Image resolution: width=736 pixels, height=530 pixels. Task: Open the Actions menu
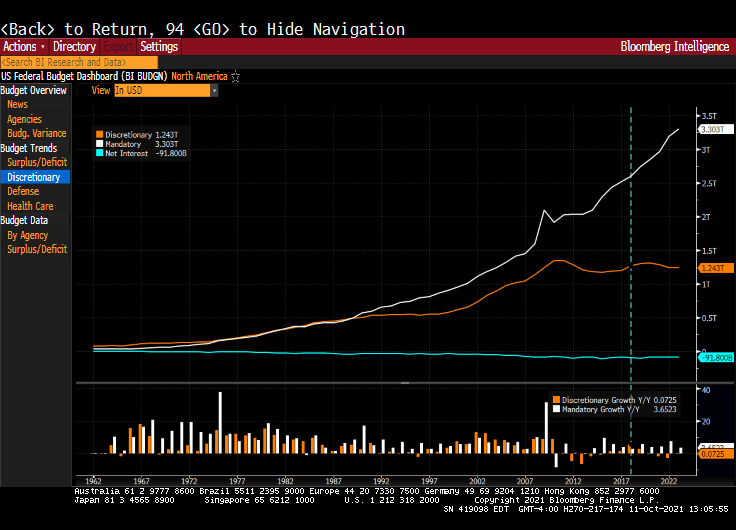[x=23, y=47]
